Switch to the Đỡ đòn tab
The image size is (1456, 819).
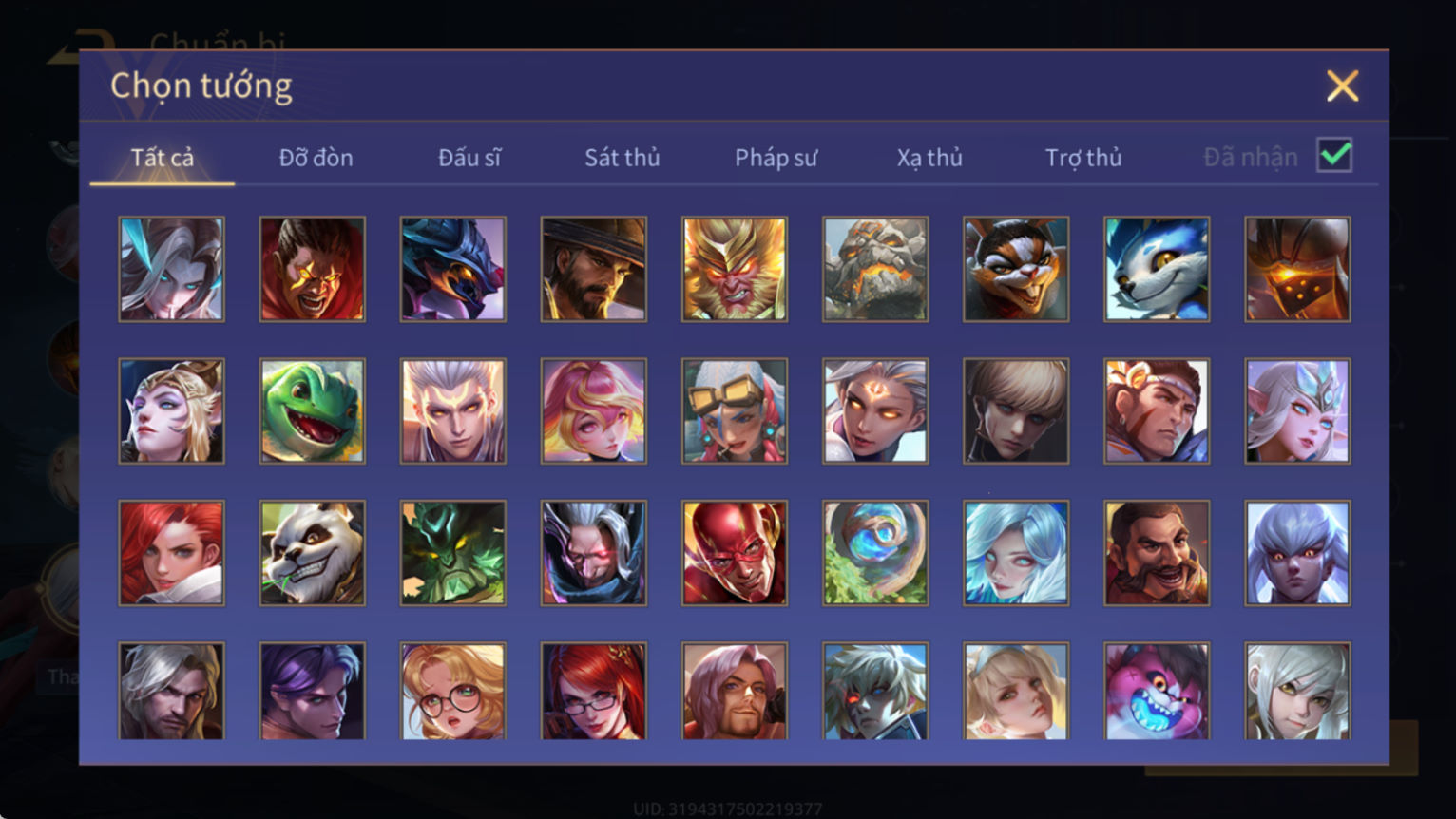click(x=316, y=158)
